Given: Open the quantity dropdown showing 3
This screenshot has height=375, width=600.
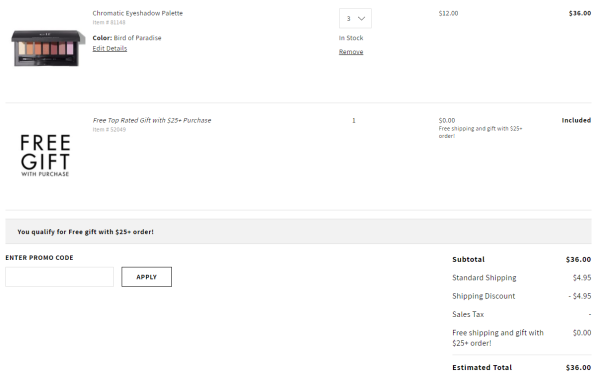Looking at the screenshot, I should [355, 18].
